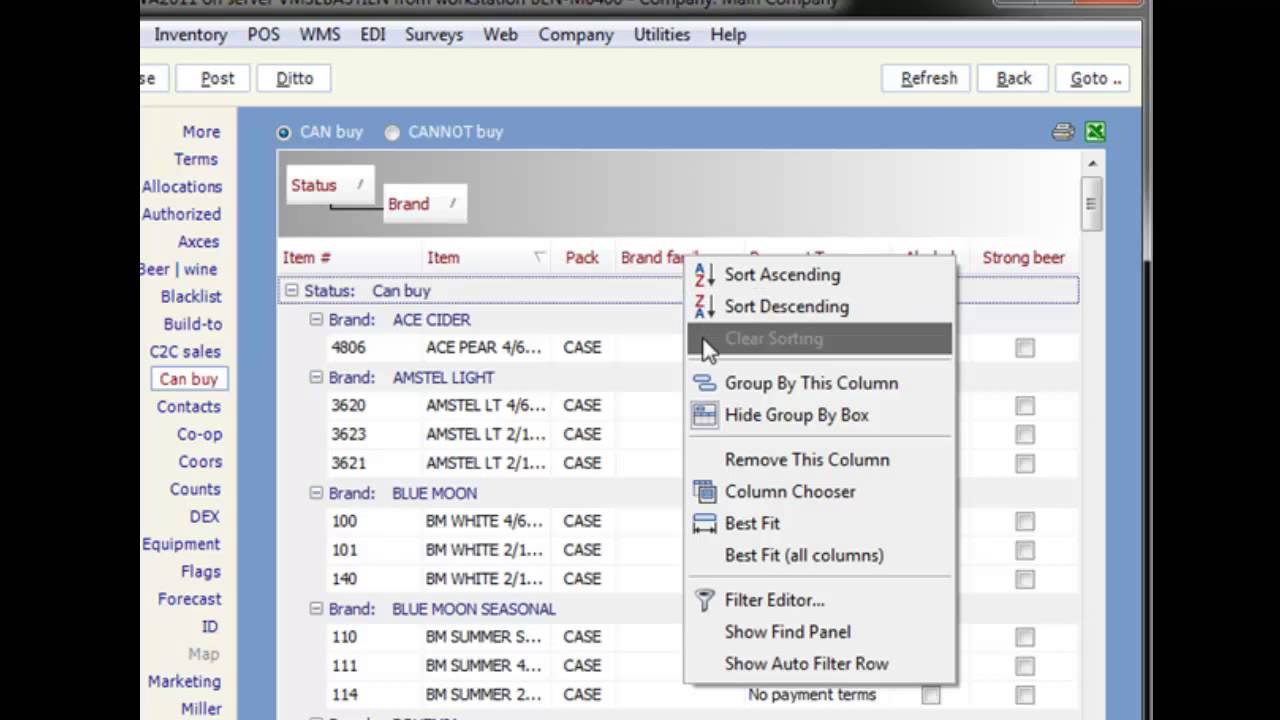Viewport: 1280px width, 720px height.
Task: Click the Group By This Column icon
Action: (705, 383)
